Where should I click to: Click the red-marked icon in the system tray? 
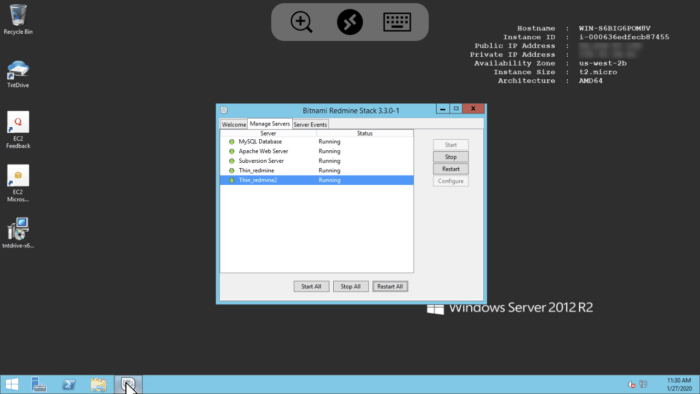click(631, 384)
